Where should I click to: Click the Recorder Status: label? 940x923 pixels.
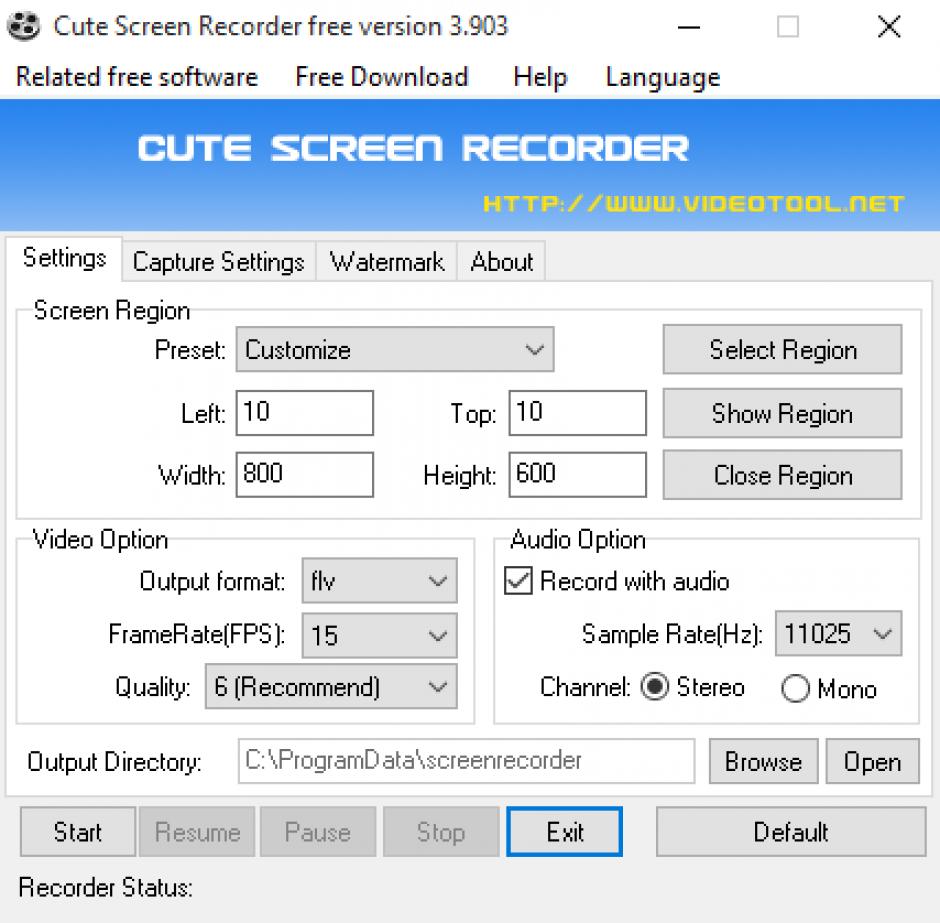[x=106, y=888]
